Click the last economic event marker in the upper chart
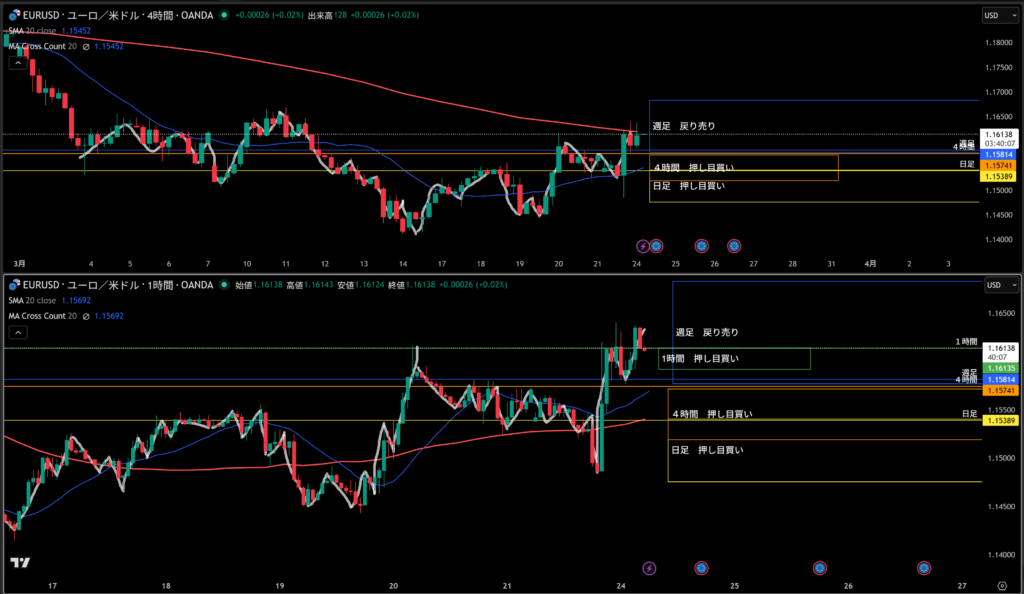This screenshot has width=1024, height=594. tap(733, 245)
